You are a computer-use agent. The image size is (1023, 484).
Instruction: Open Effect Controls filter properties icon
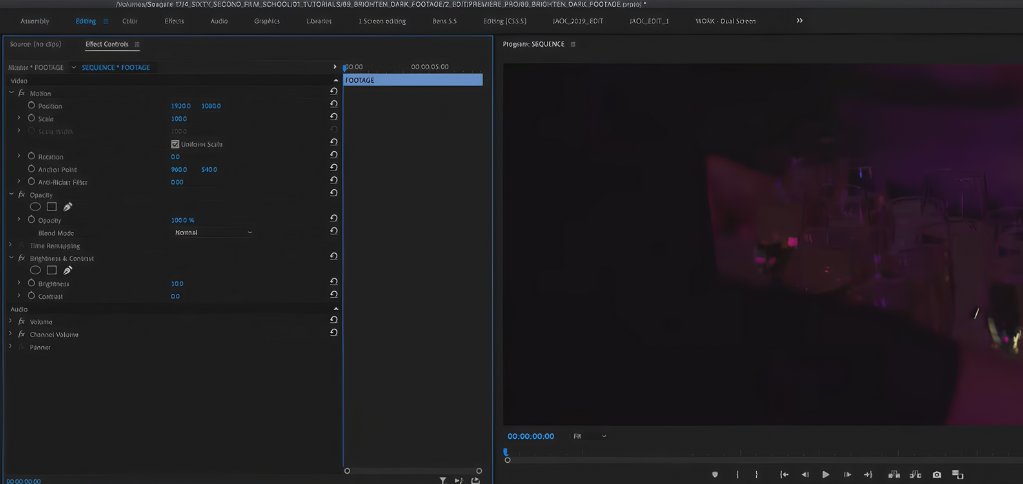(x=442, y=481)
